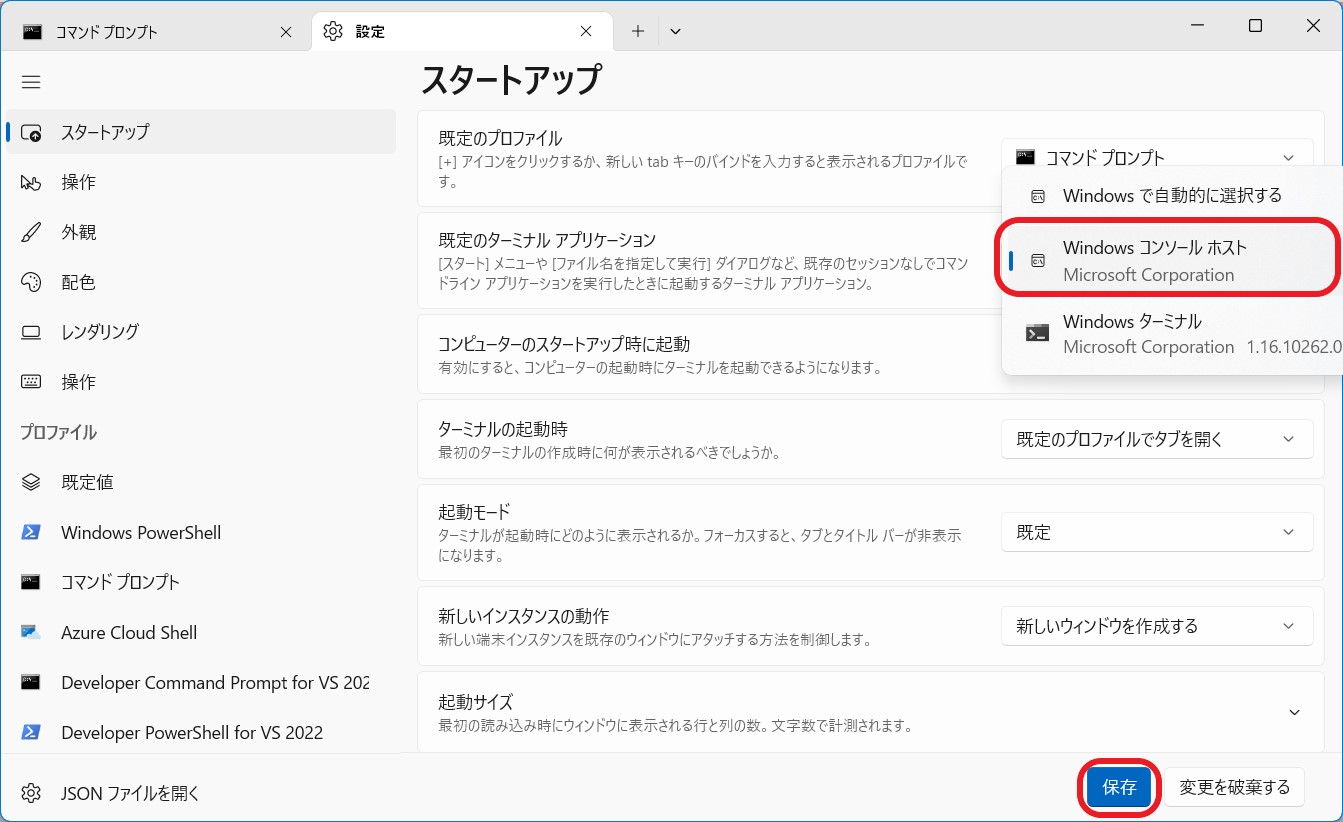Expand the ターミナルの起動時 dropdown
The image size is (1343, 822).
[x=1156, y=439]
